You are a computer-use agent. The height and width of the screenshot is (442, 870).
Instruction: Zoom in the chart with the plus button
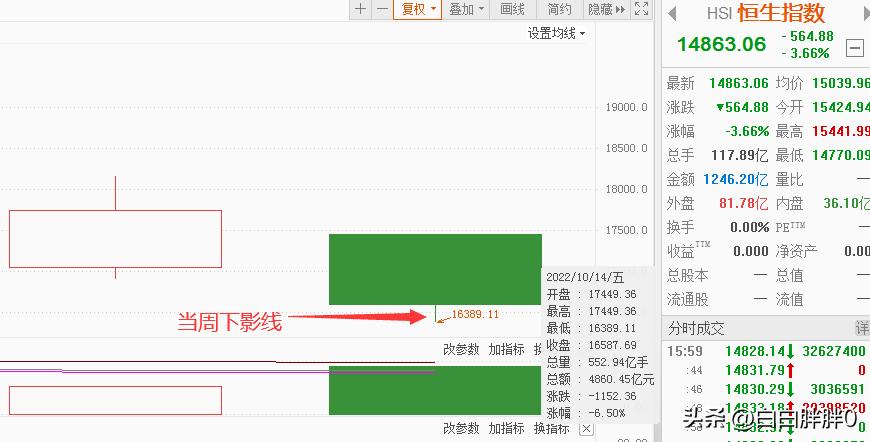pos(360,9)
